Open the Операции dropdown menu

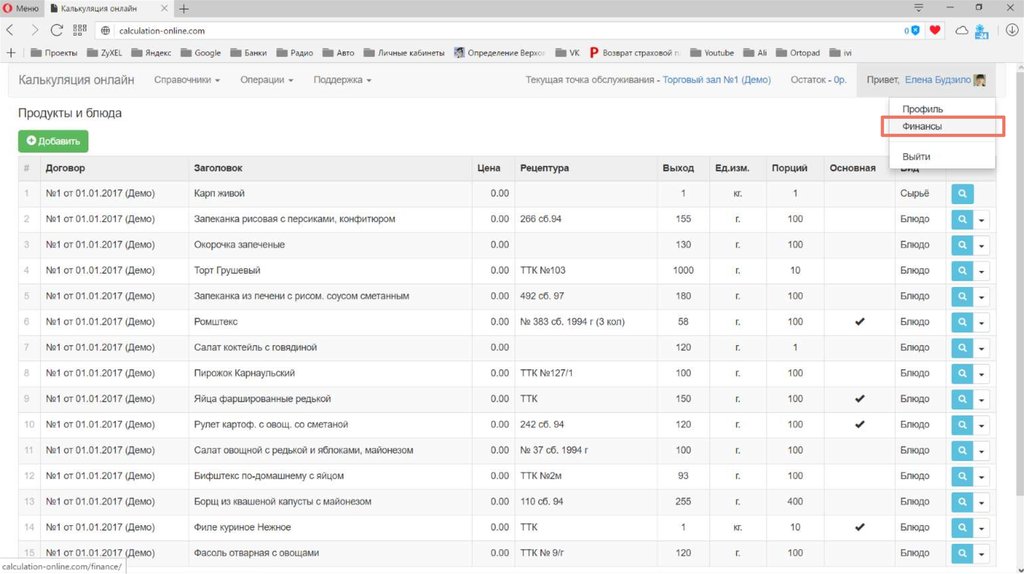coord(266,80)
